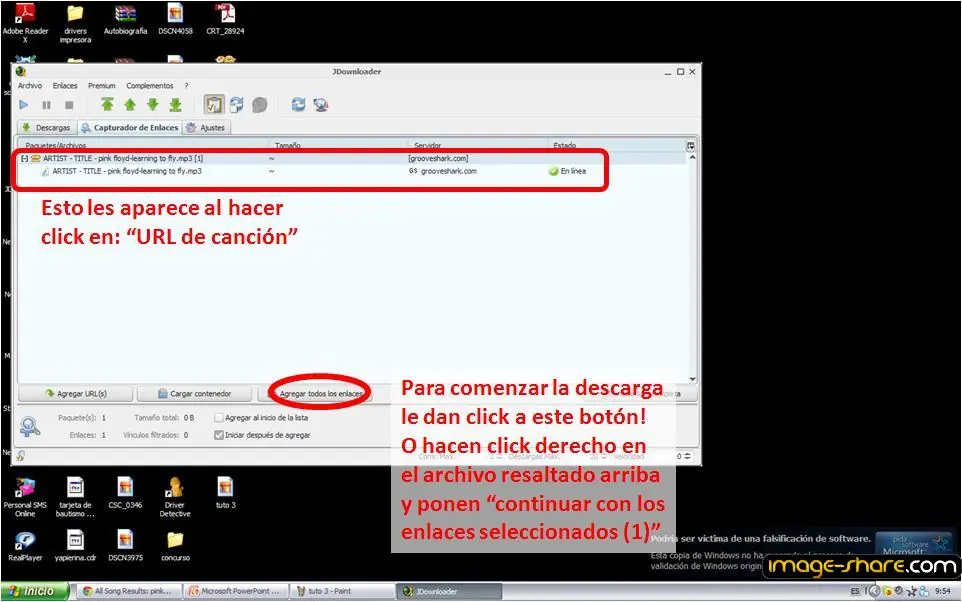962x602 pixels.
Task: Open the Personal SMS Online shortcut
Action: (25, 498)
